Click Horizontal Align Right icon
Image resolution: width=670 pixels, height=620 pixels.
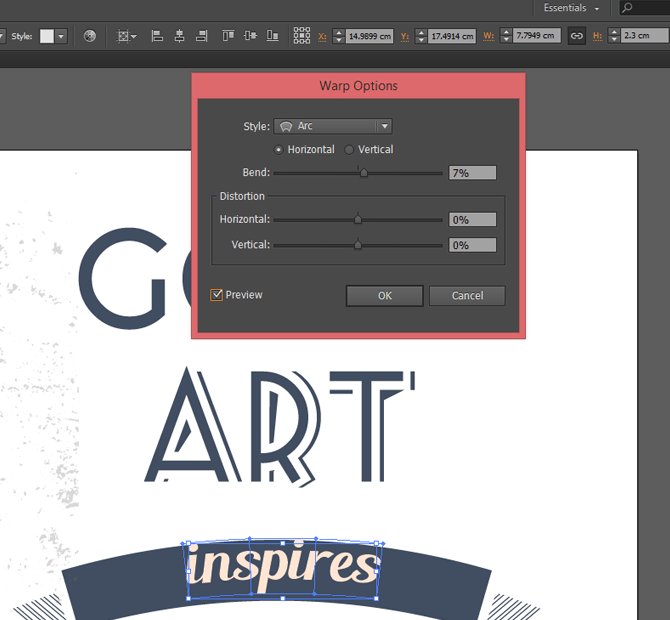202,36
